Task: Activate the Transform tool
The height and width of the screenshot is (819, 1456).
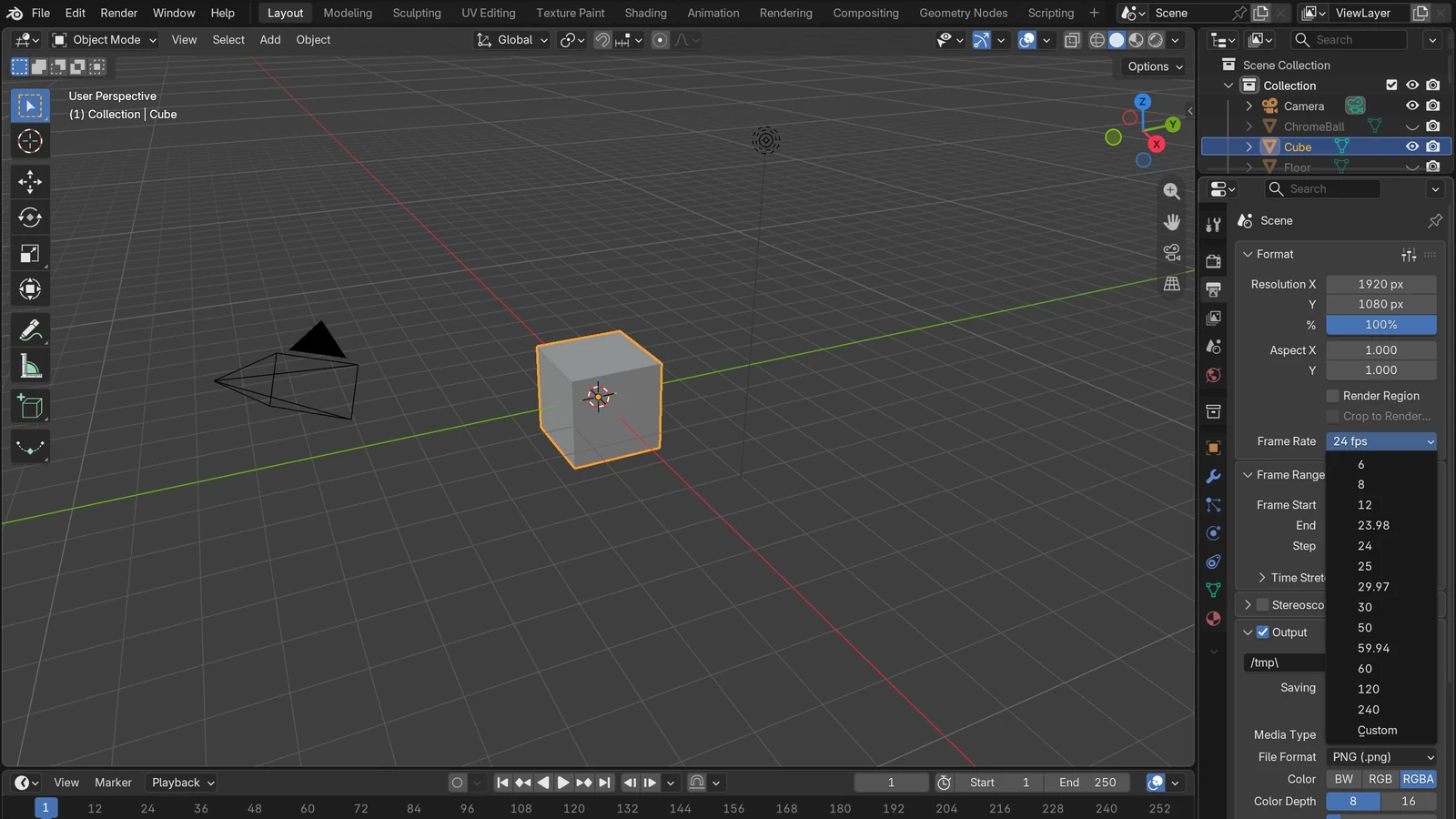Action: point(30,289)
